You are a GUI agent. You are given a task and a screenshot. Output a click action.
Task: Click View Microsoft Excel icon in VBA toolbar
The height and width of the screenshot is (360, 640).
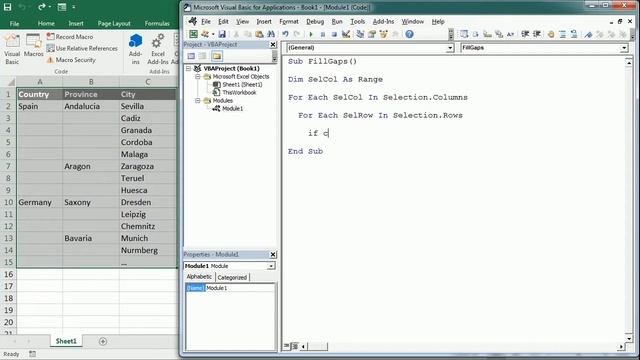(193, 34)
